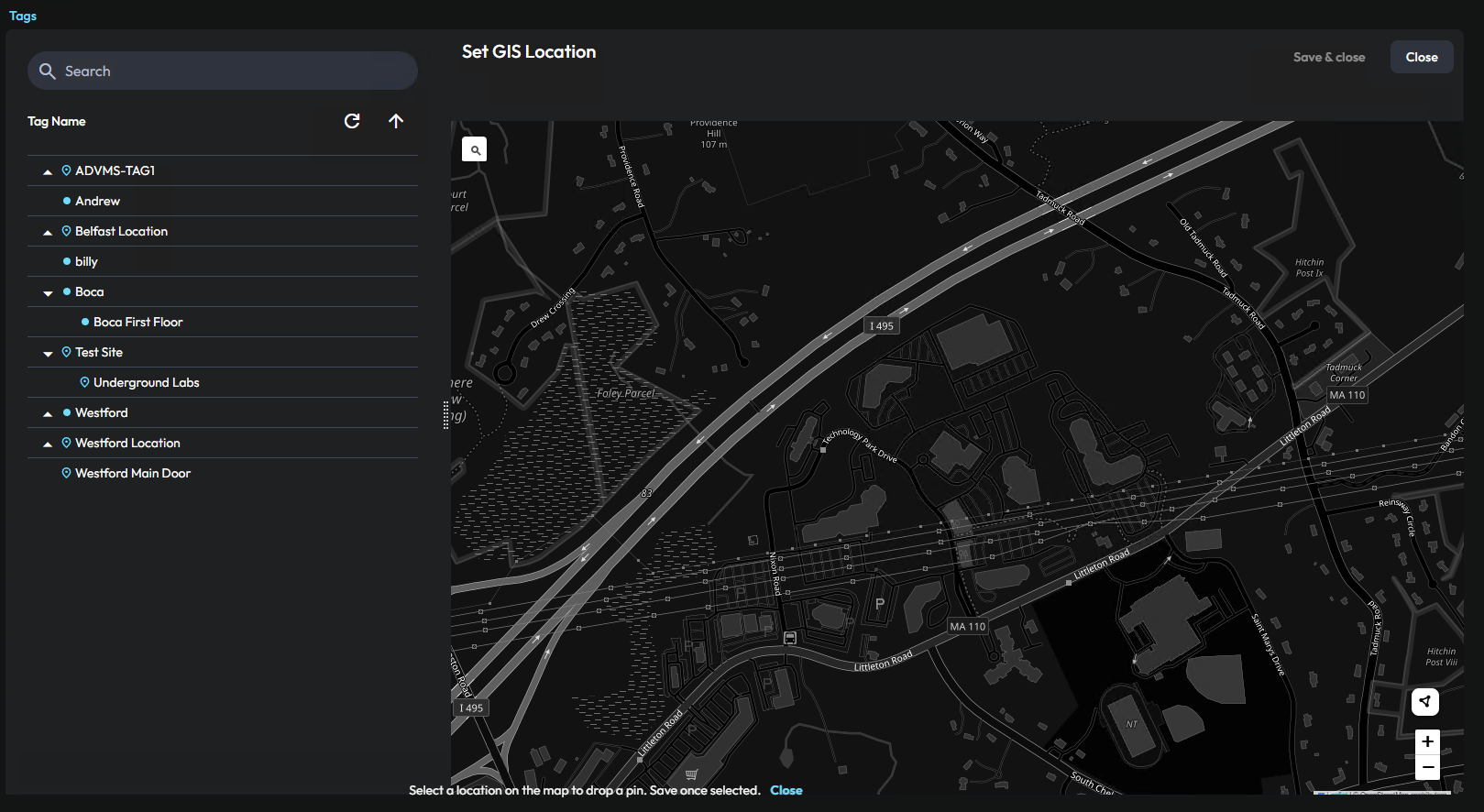Expand the Boca tree node arrow

[x=48, y=292]
